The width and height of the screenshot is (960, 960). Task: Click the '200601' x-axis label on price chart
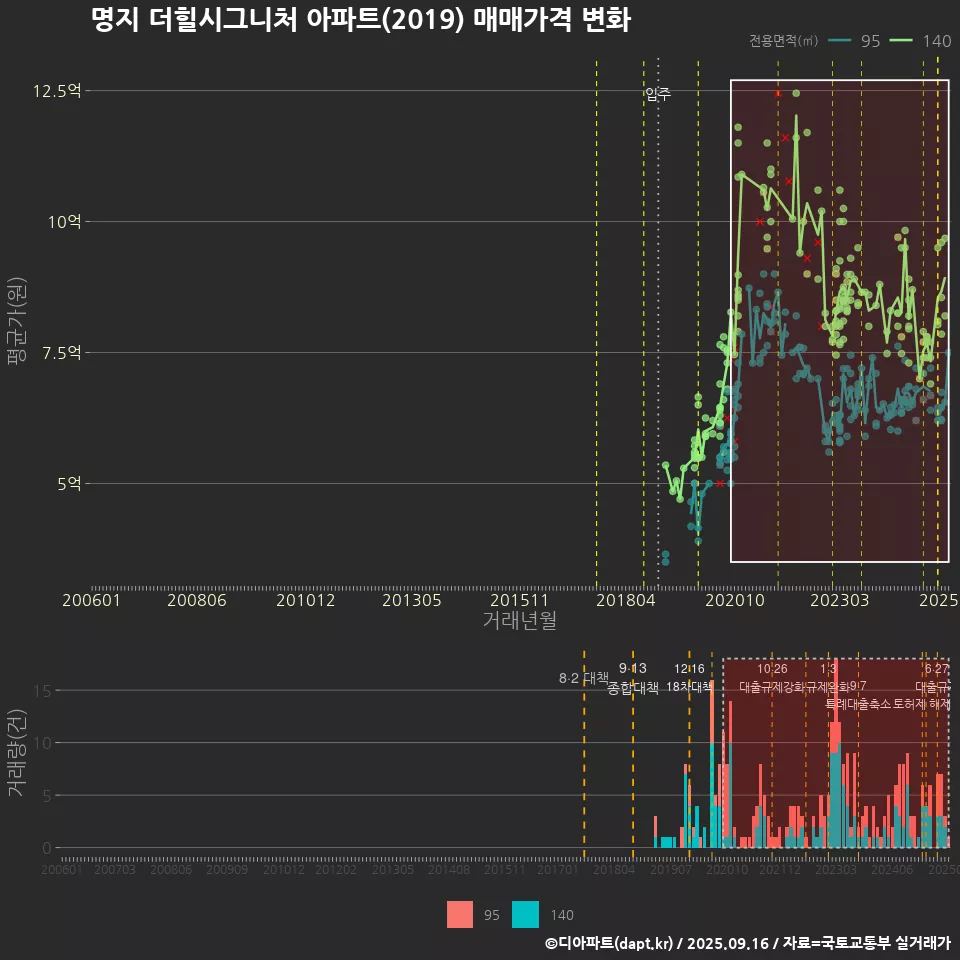pyautogui.click(x=91, y=600)
